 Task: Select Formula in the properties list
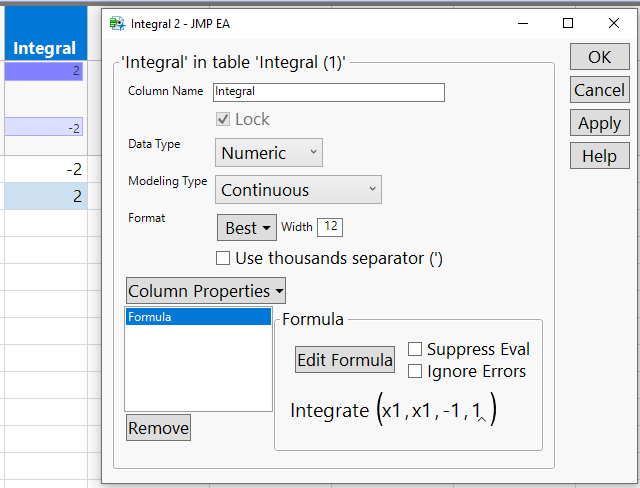(x=198, y=317)
